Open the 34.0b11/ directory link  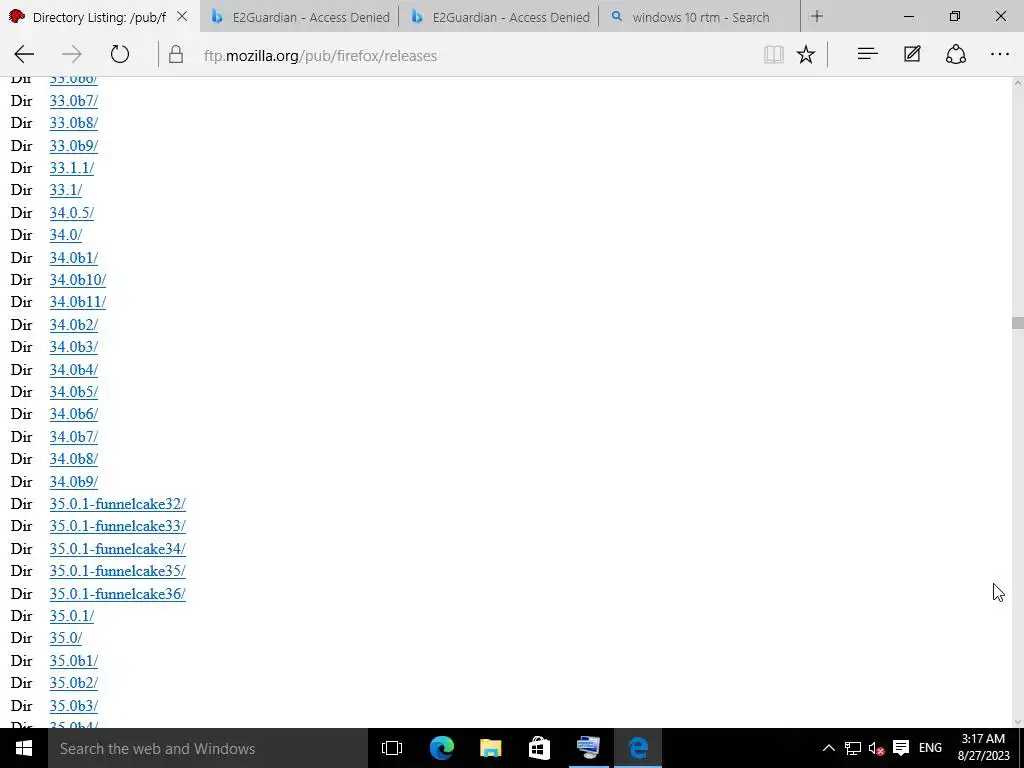[78, 302]
